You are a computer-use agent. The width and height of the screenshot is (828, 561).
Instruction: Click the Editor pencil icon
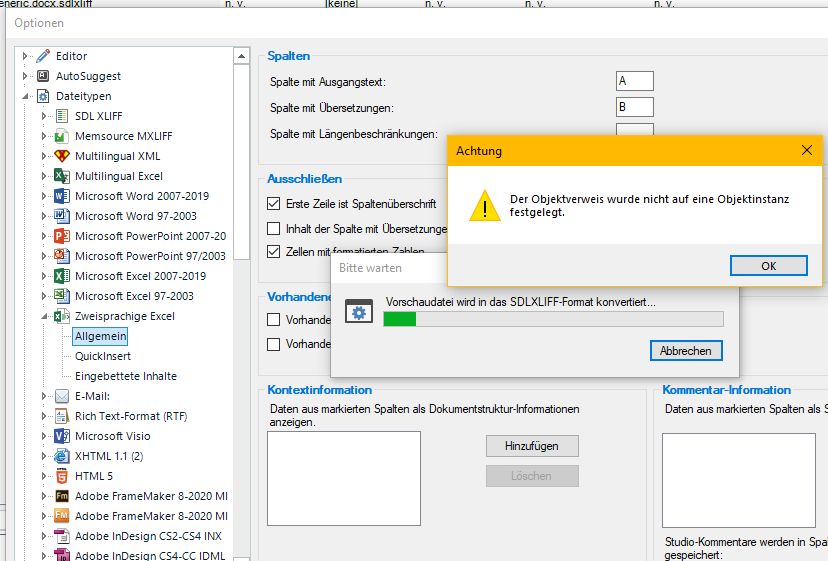43,56
